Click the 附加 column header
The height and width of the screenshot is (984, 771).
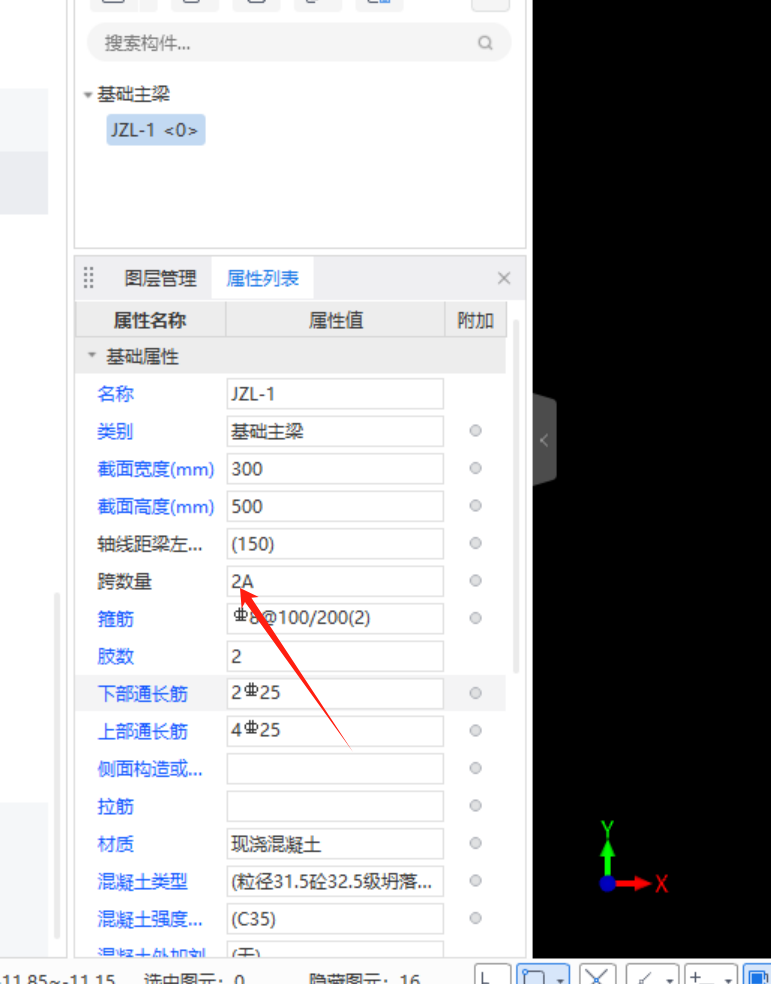[x=475, y=320]
